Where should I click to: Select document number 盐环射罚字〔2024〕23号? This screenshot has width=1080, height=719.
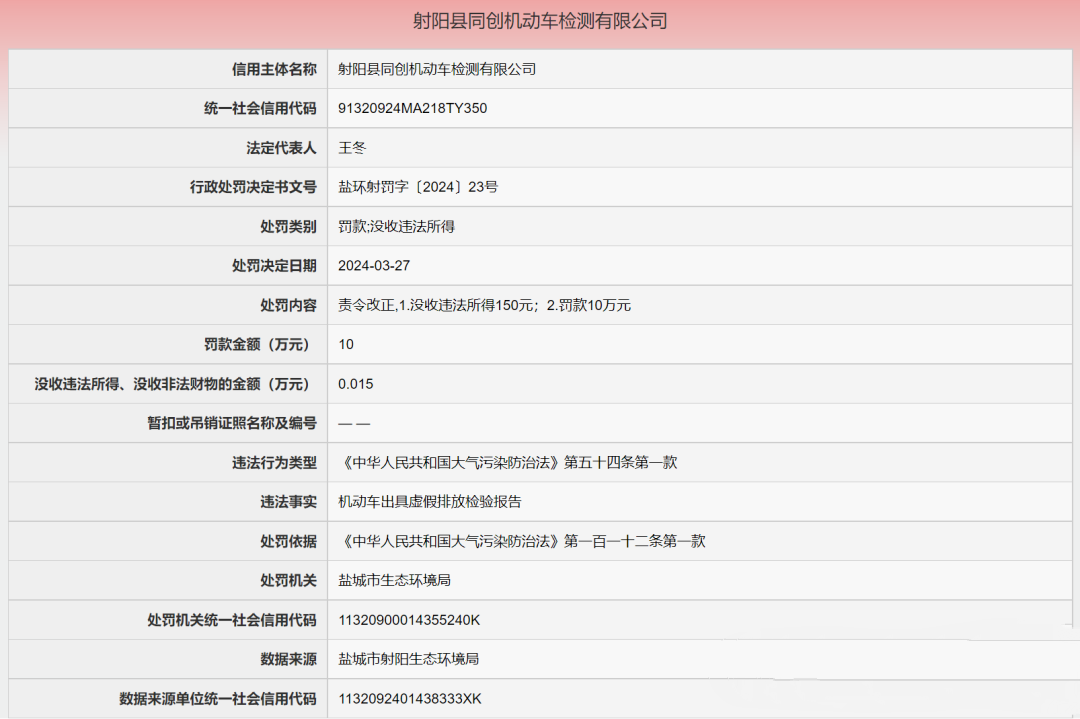pos(418,187)
